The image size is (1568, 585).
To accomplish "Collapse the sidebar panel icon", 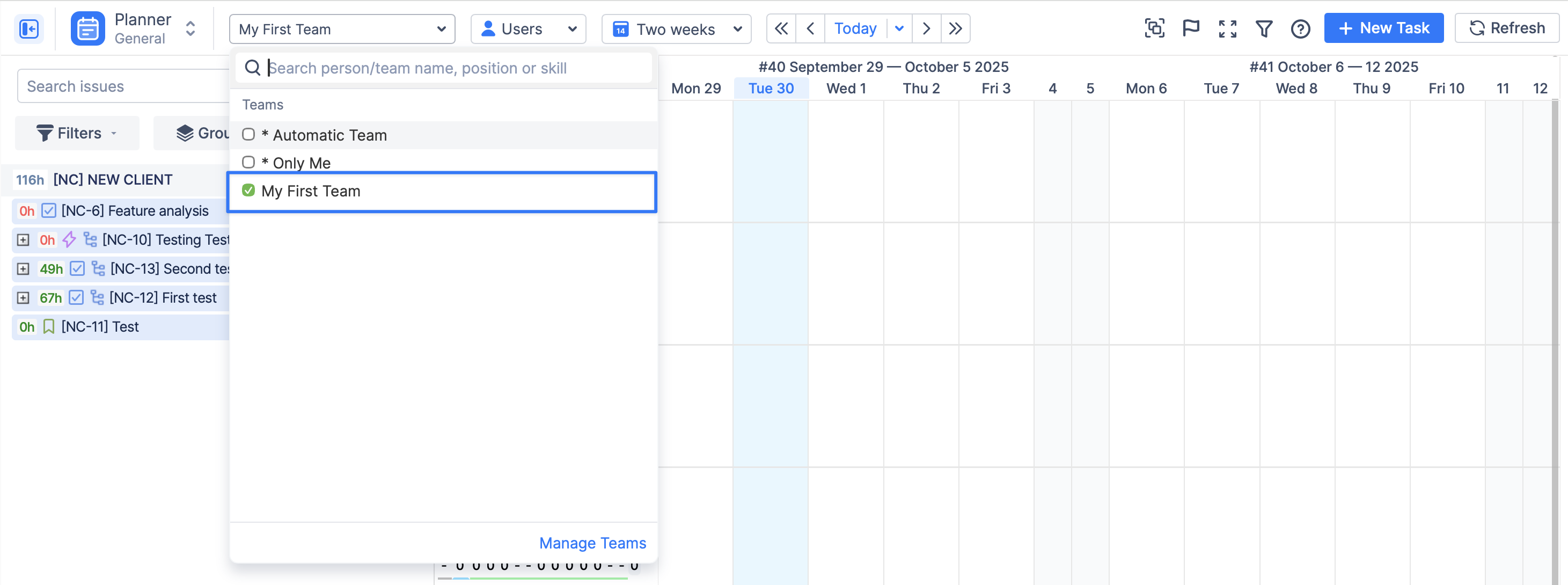I will (x=28, y=28).
